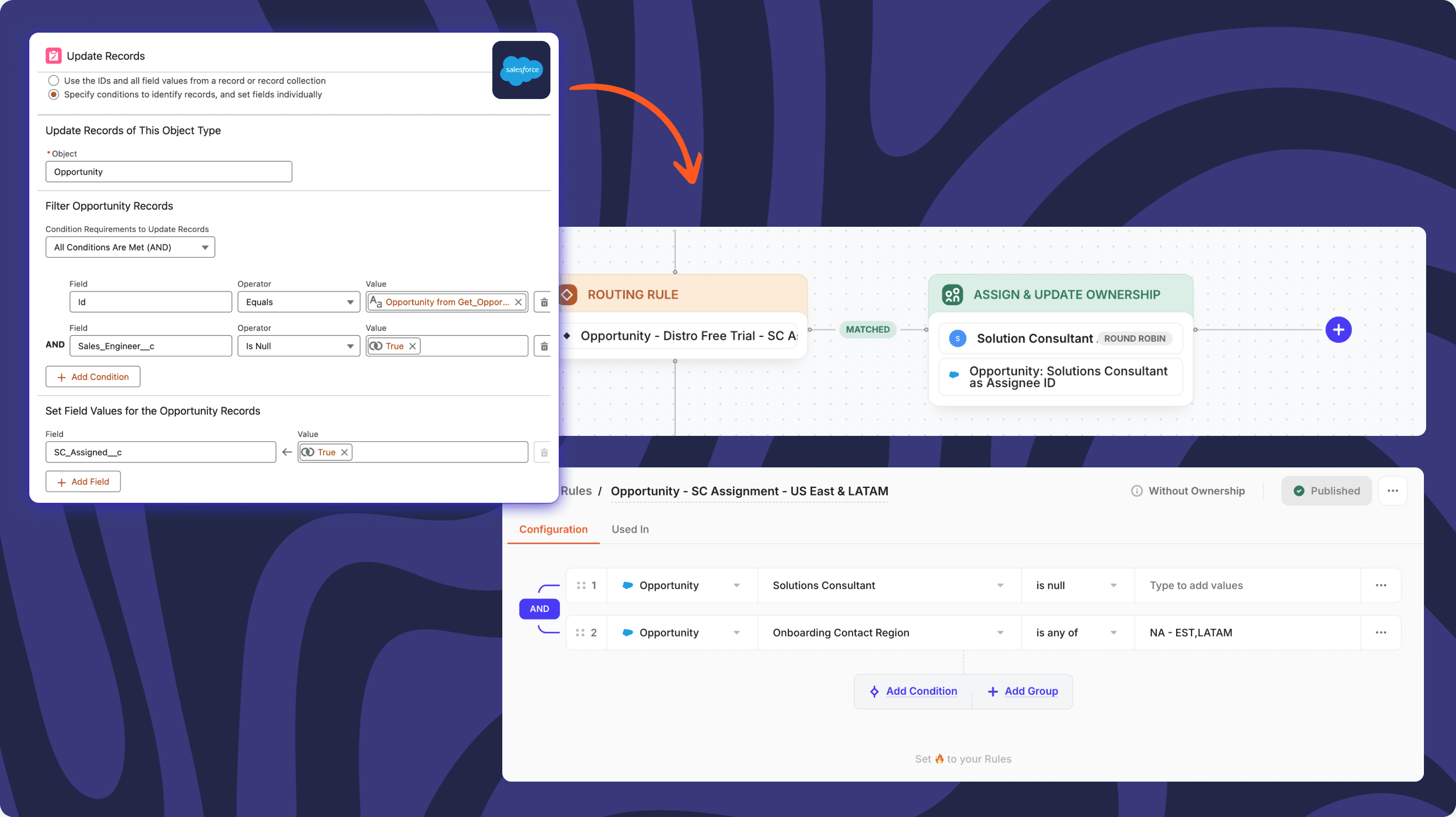Open the 'is null' operator dropdown
1456x817 pixels.
(1078, 585)
